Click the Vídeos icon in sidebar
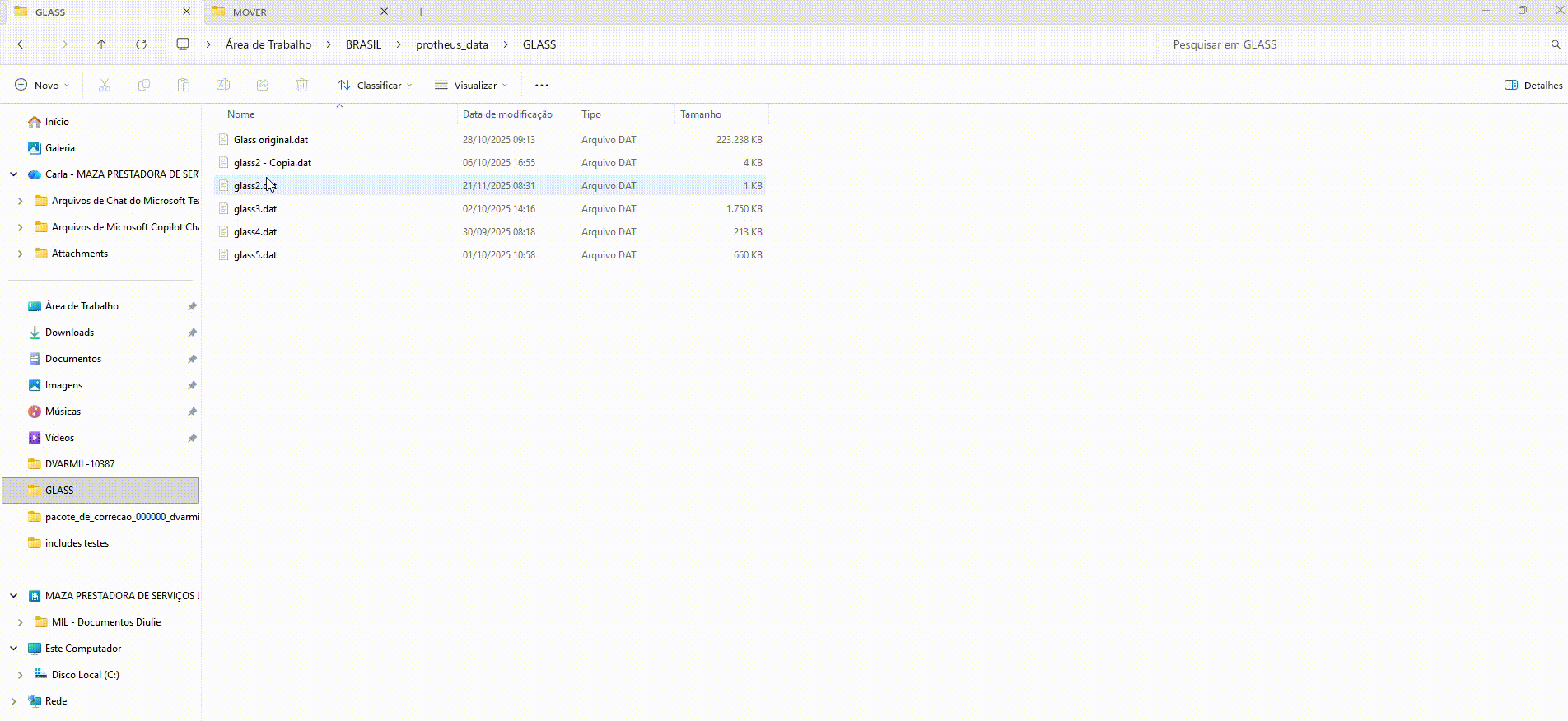This screenshot has width=1568, height=721. pos(35,438)
